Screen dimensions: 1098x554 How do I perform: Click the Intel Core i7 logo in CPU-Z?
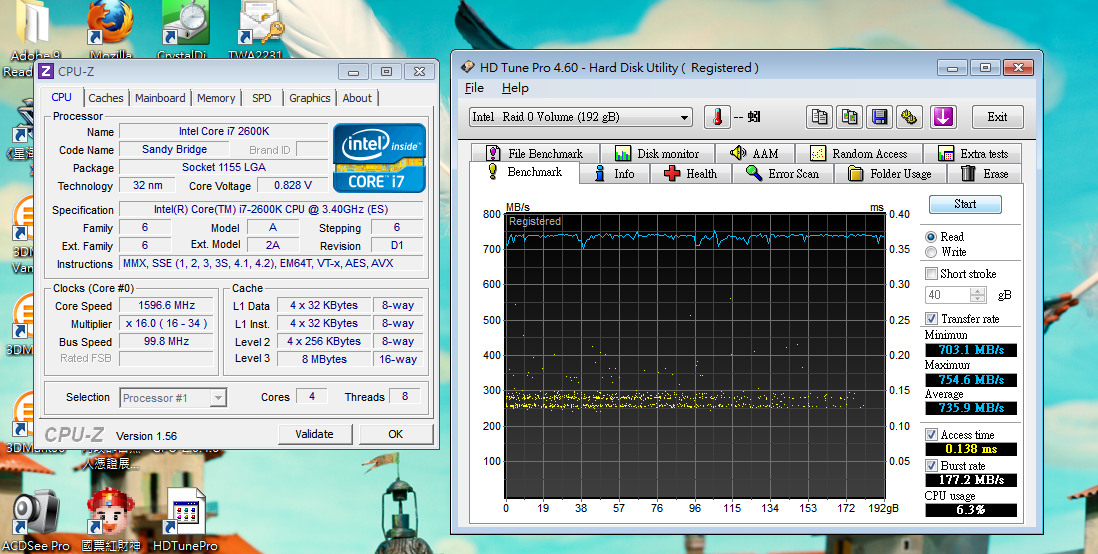(379, 158)
